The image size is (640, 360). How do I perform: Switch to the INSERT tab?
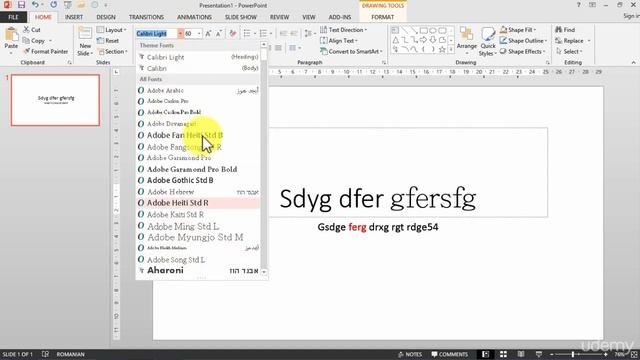click(x=73, y=17)
